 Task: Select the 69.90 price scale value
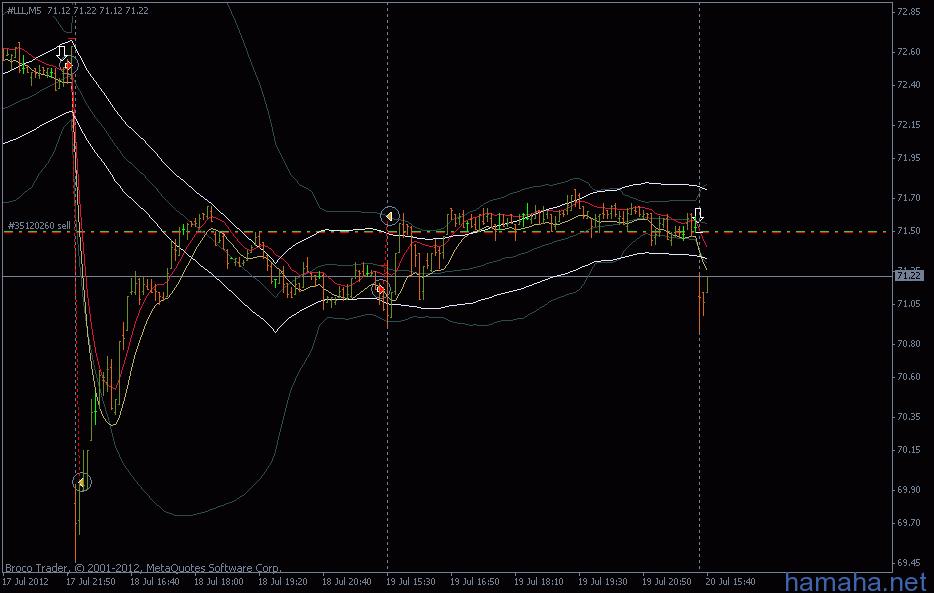[x=908, y=489]
